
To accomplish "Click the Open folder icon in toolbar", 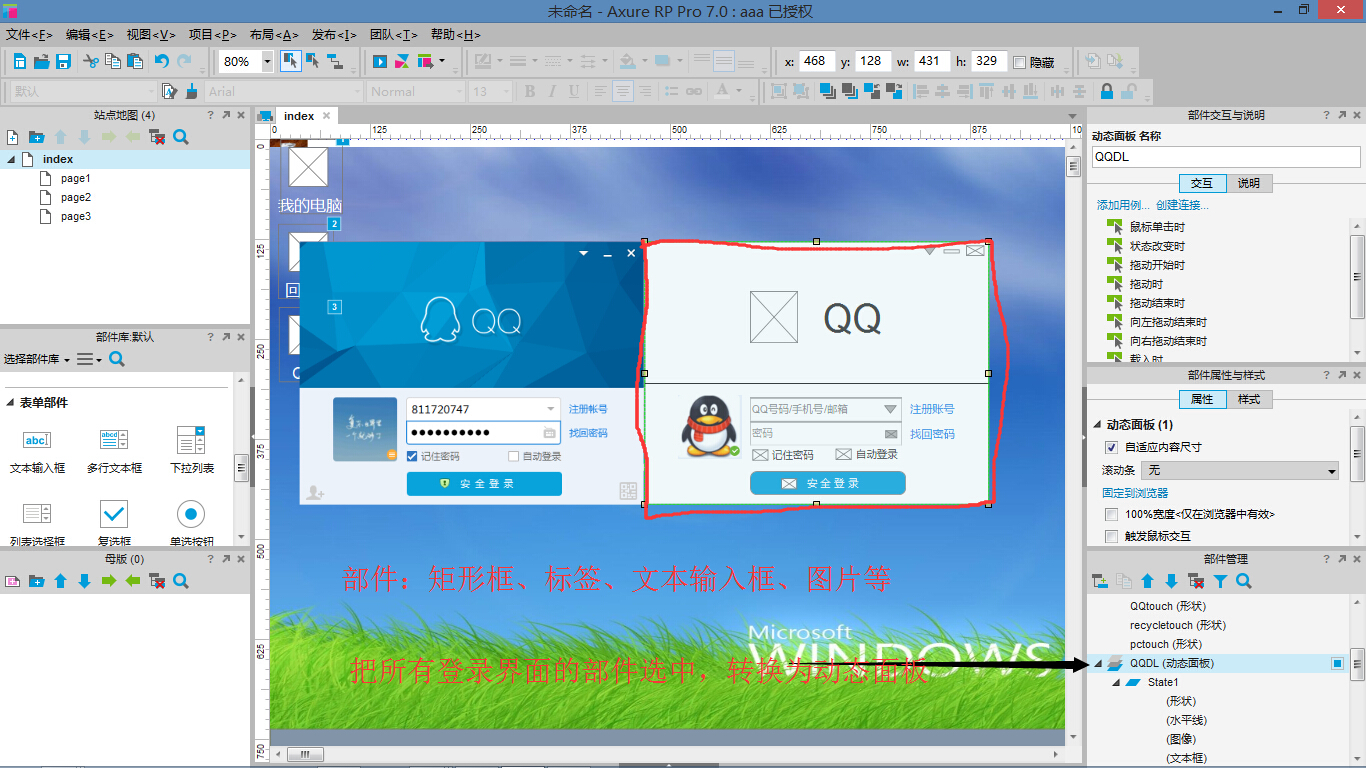I will (x=41, y=62).
